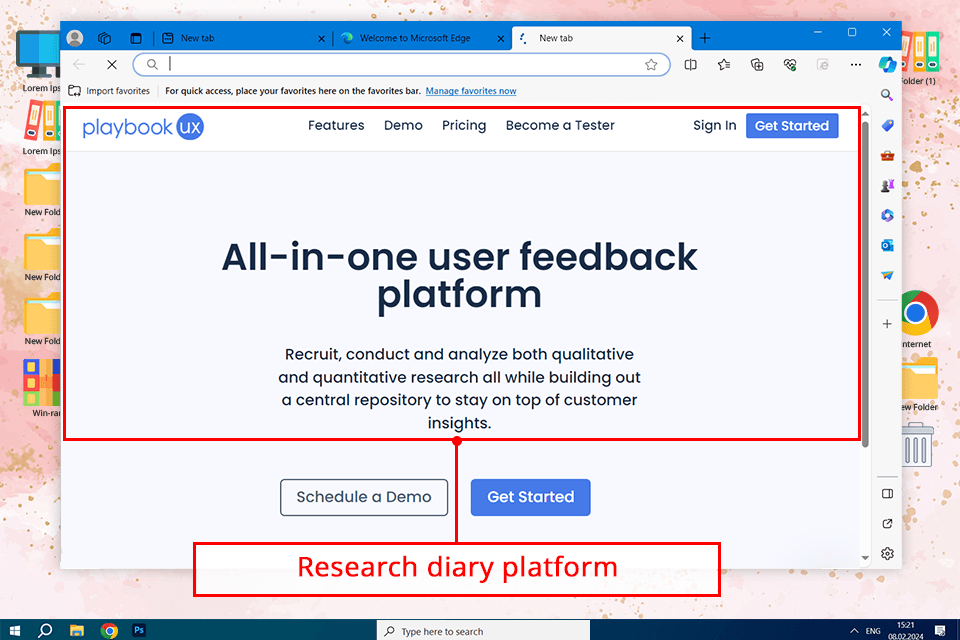The width and height of the screenshot is (960, 640).
Task: Click the playbook ux logo
Action: 143,127
